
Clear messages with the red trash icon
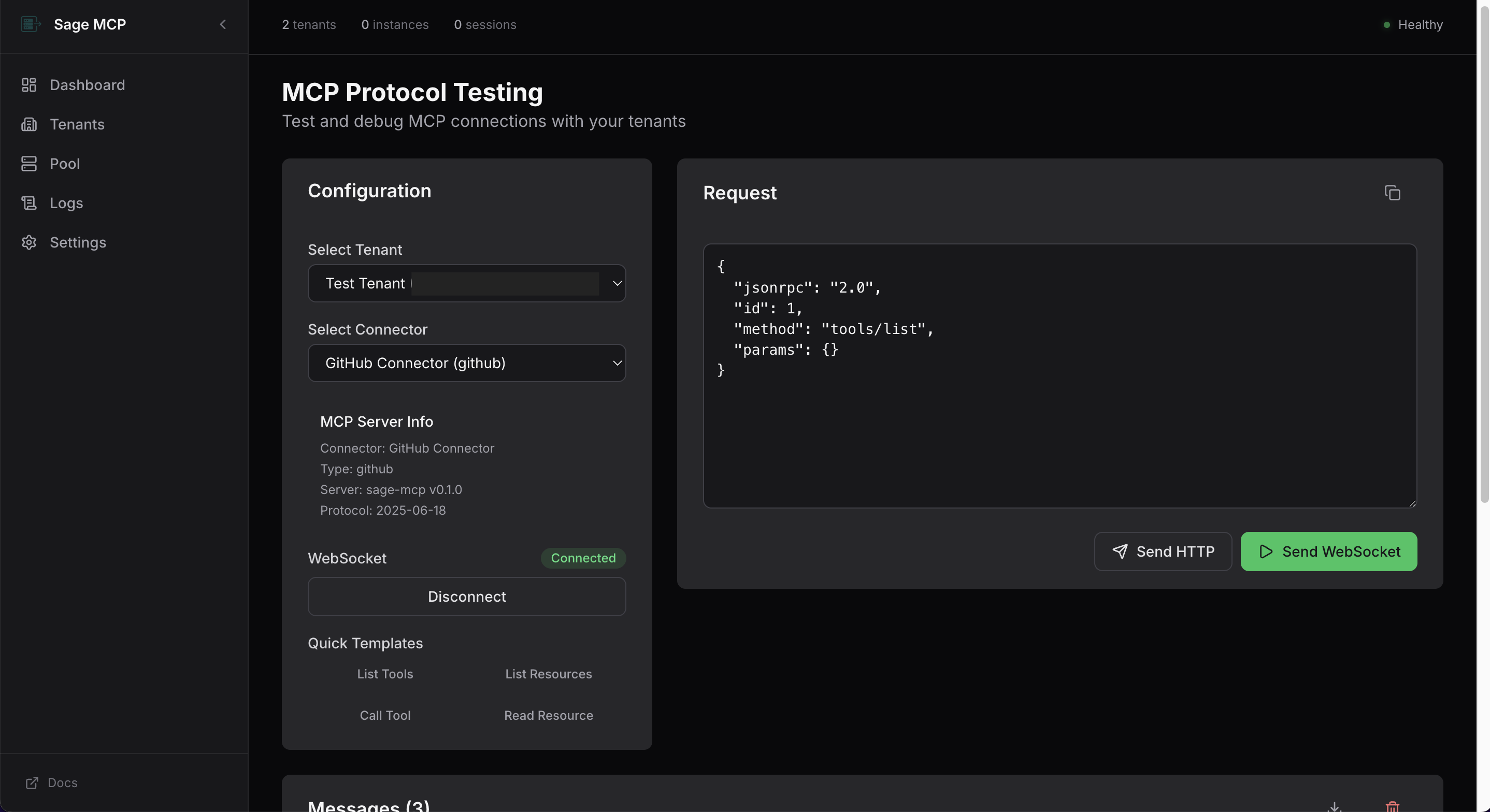coord(1392,806)
